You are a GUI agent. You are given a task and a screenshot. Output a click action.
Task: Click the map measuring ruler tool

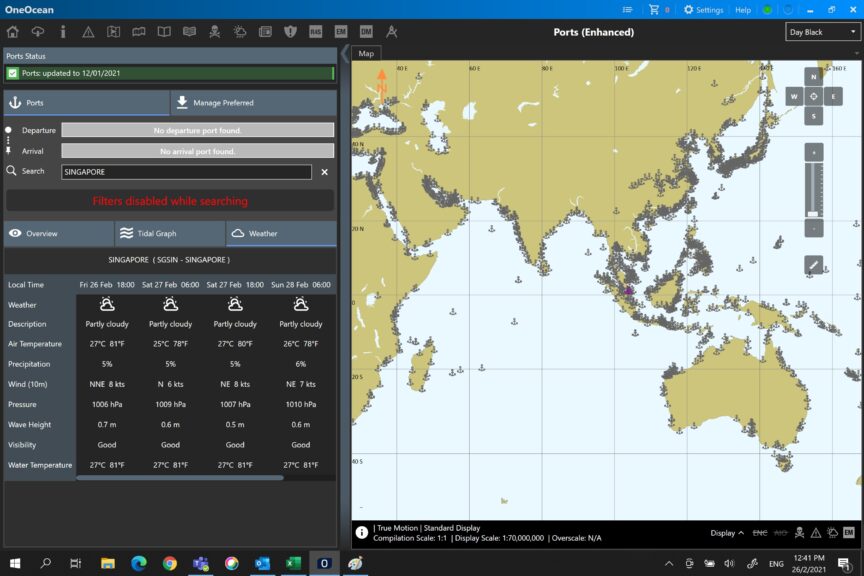click(x=814, y=265)
